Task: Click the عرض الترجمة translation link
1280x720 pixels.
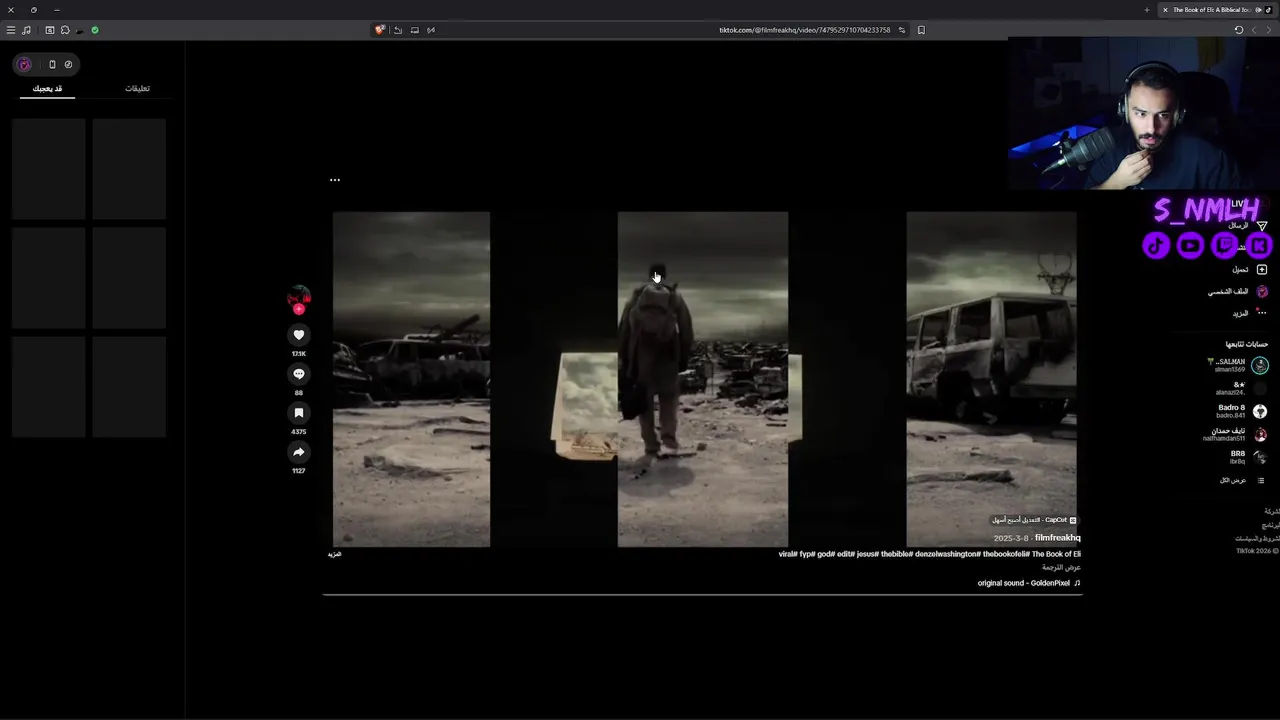Action: 1061,568
